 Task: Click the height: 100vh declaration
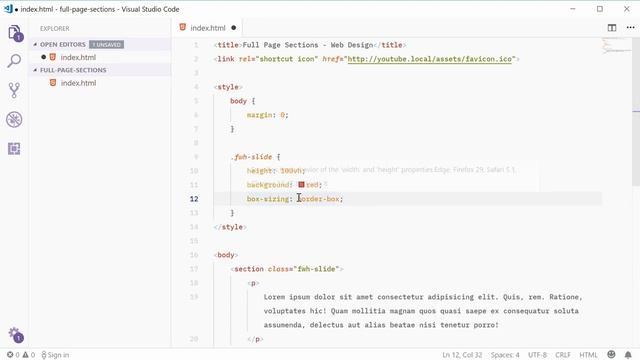(x=276, y=171)
